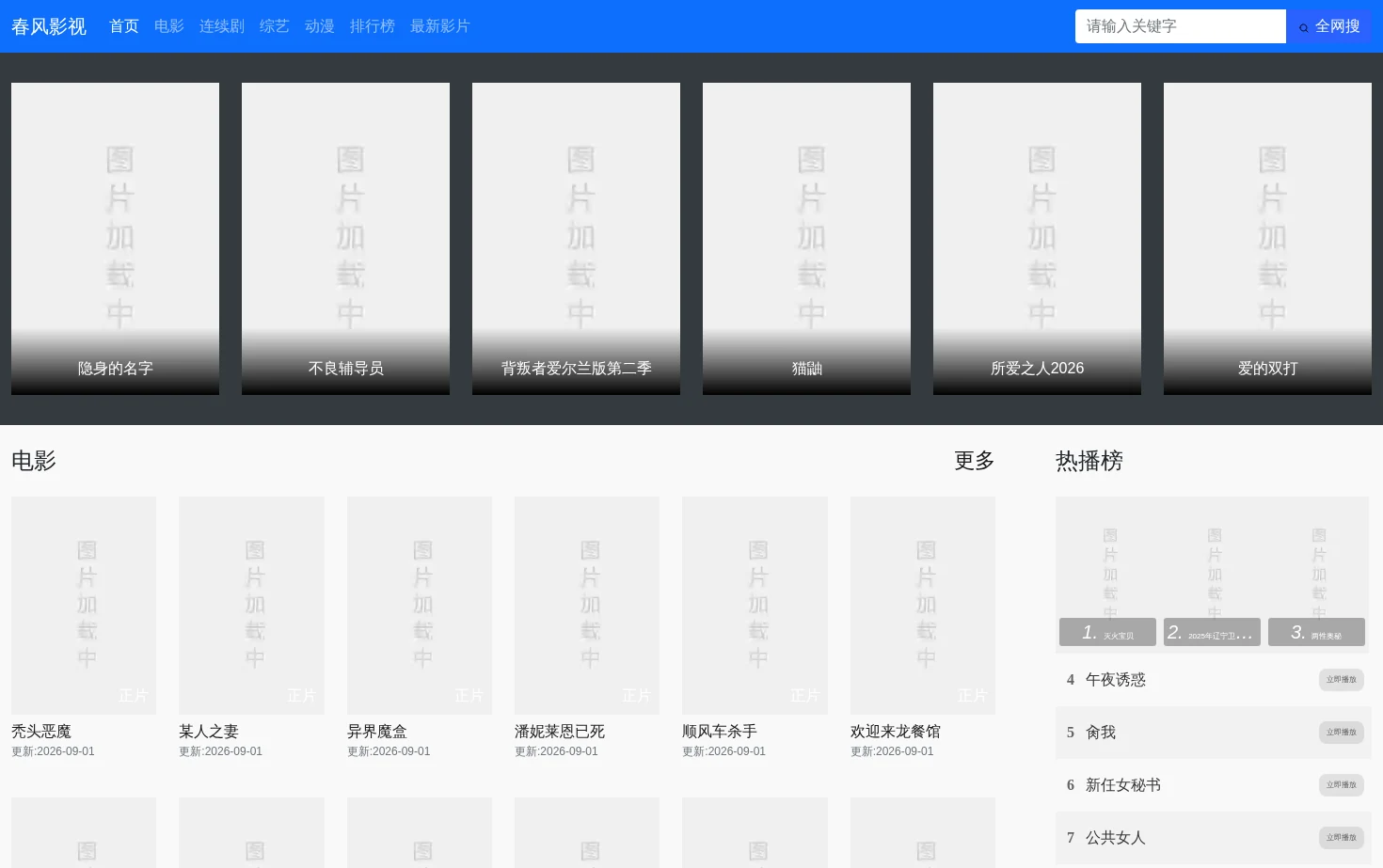Viewport: 1383px width, 868px height.
Task: Open the 异界魔盒 movie poster
Action: click(x=420, y=606)
